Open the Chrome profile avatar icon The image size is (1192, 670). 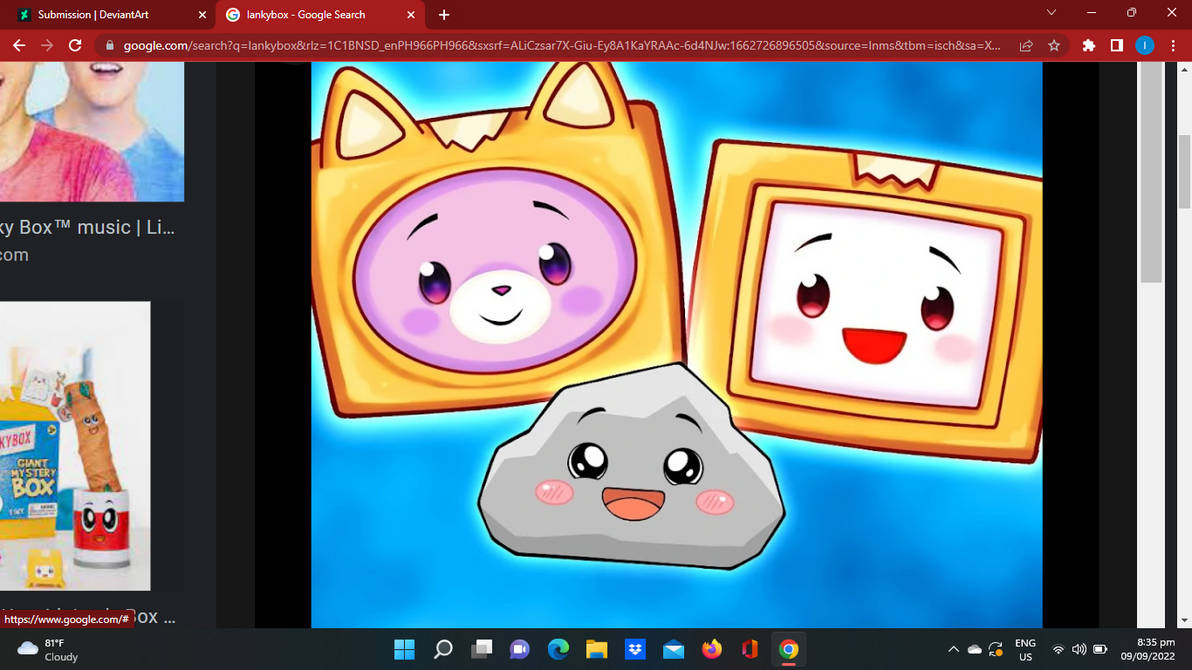[1145, 45]
